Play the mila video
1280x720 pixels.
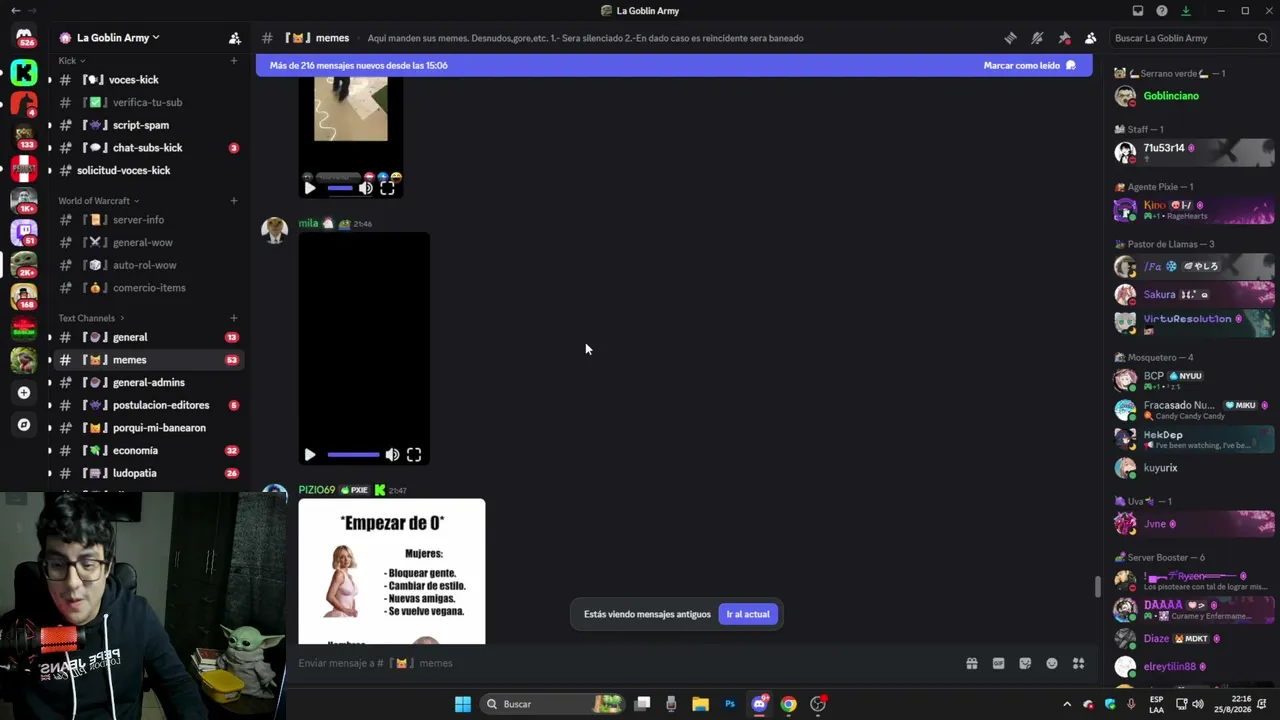[x=310, y=454]
